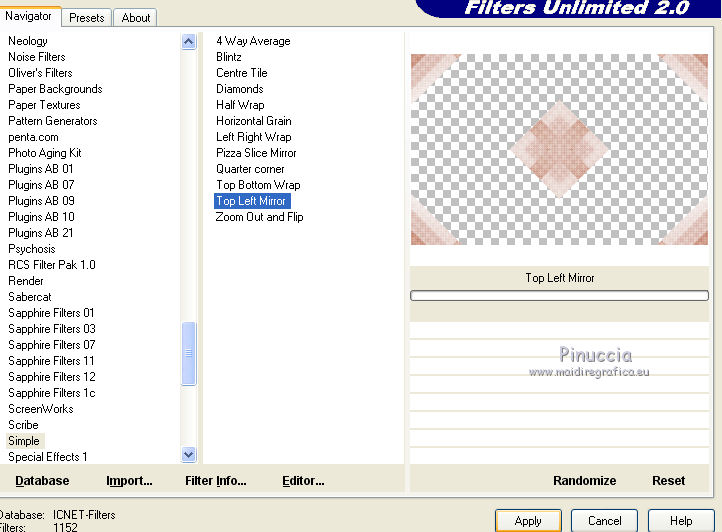Screen dimensions: 722x532
Task: Select Plugins AB 09 category
Action: pos(41,201)
